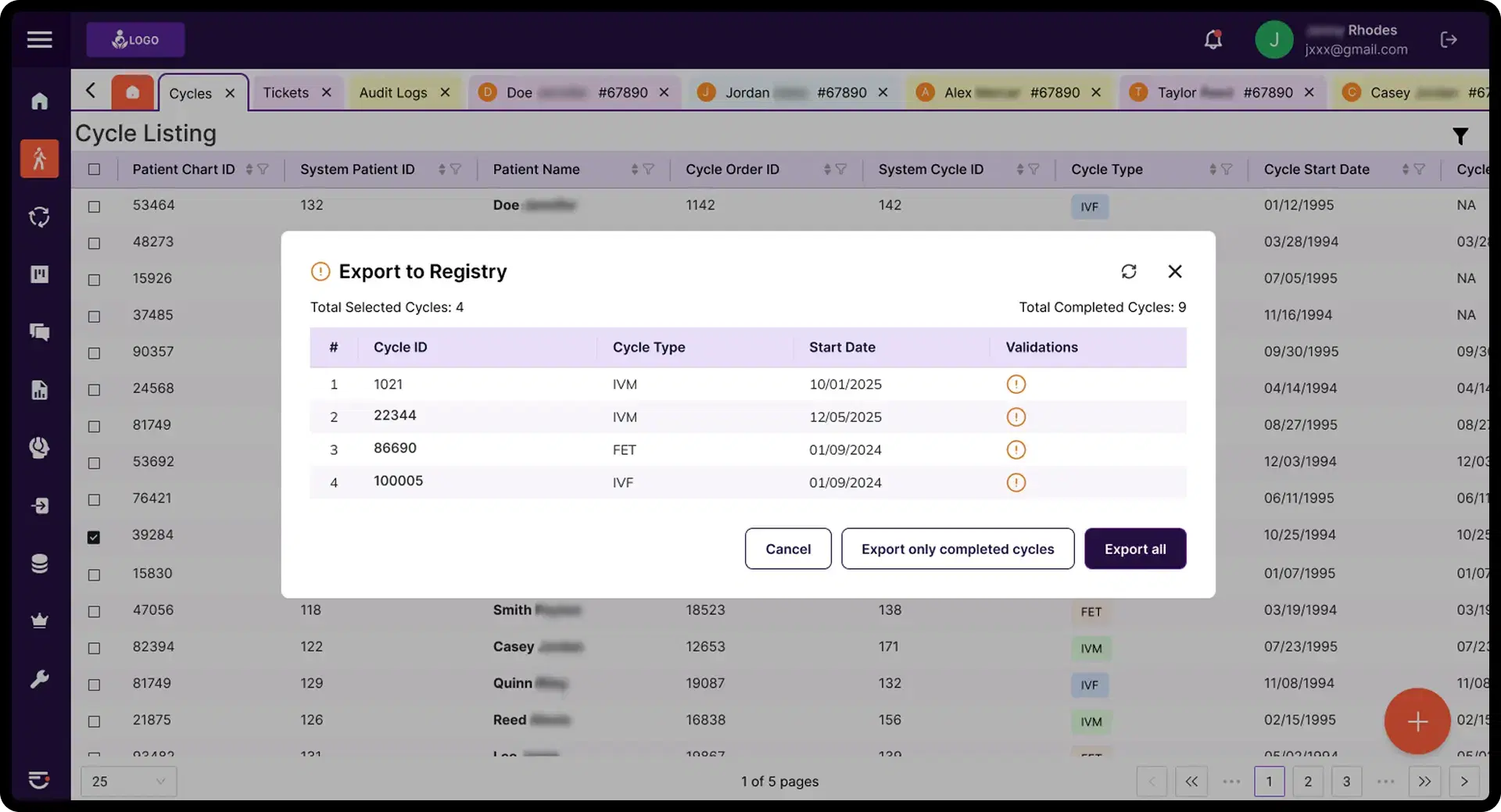Viewport: 1501px width, 812px height.
Task: Open the Home icon in the sidebar
Action: (39, 102)
